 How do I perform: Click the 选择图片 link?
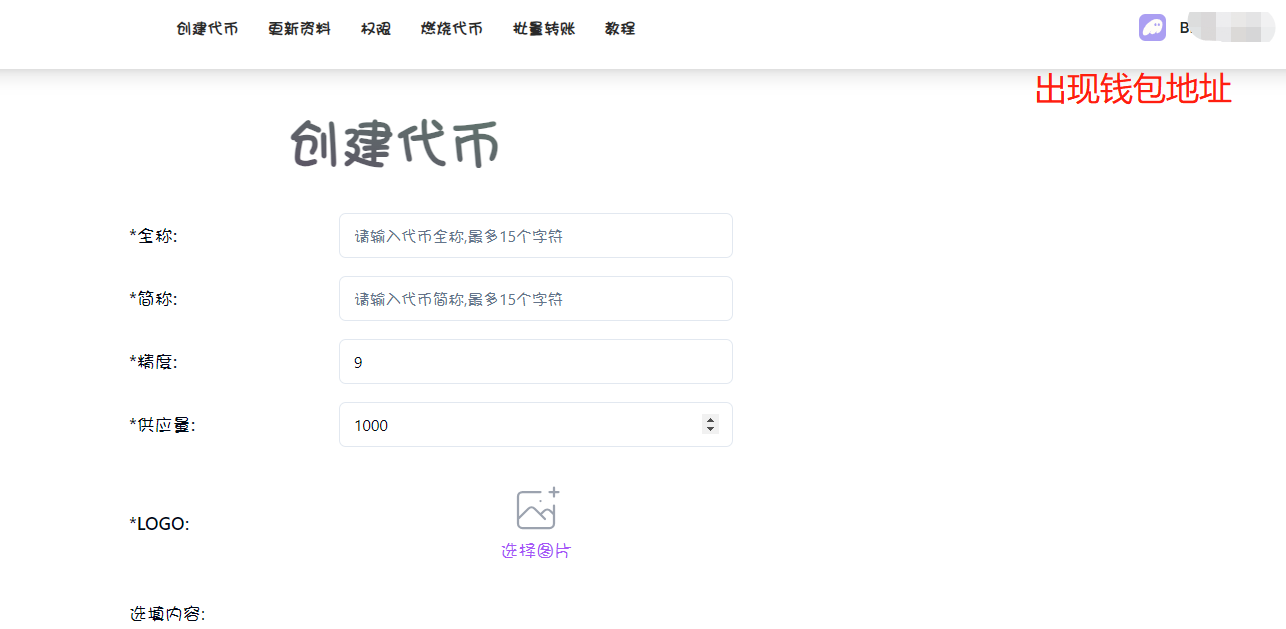[536, 551]
